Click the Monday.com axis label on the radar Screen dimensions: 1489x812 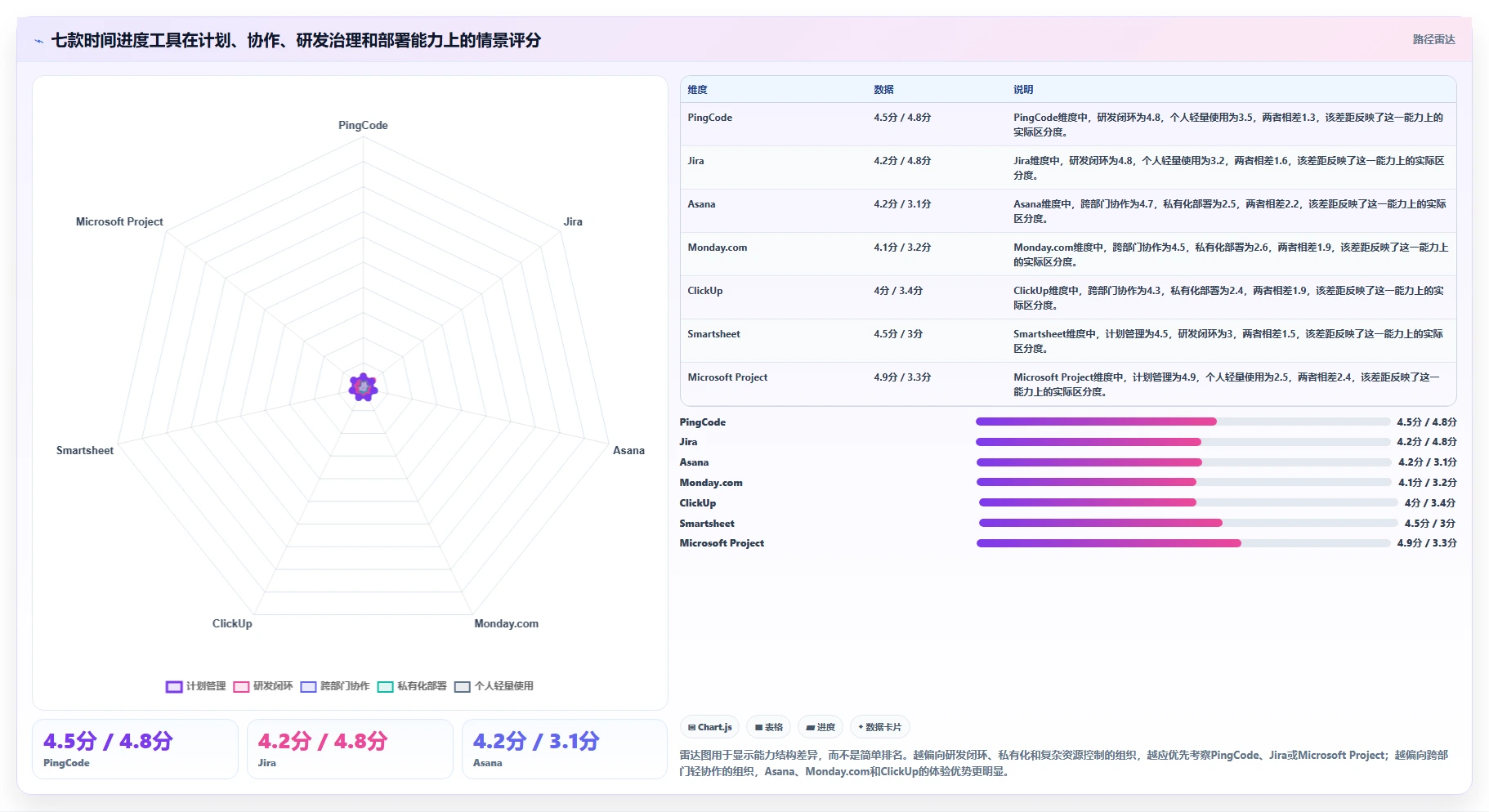[506, 624]
